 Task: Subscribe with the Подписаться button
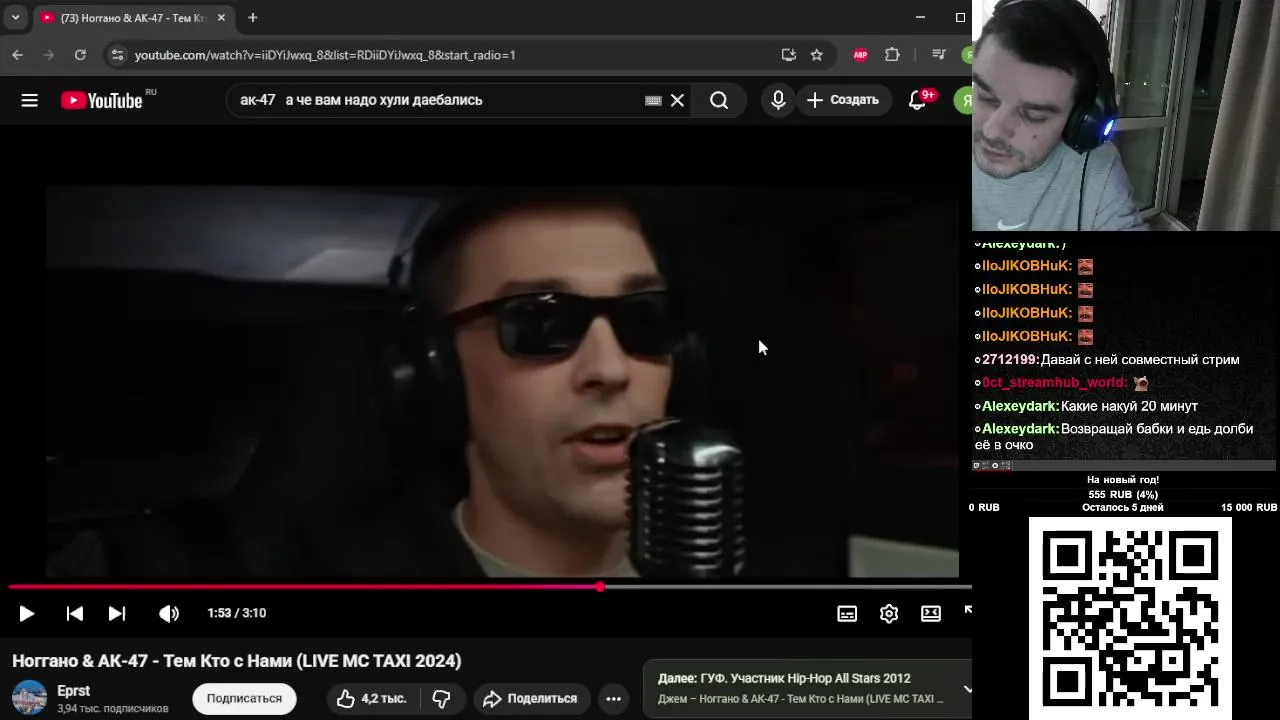244,698
